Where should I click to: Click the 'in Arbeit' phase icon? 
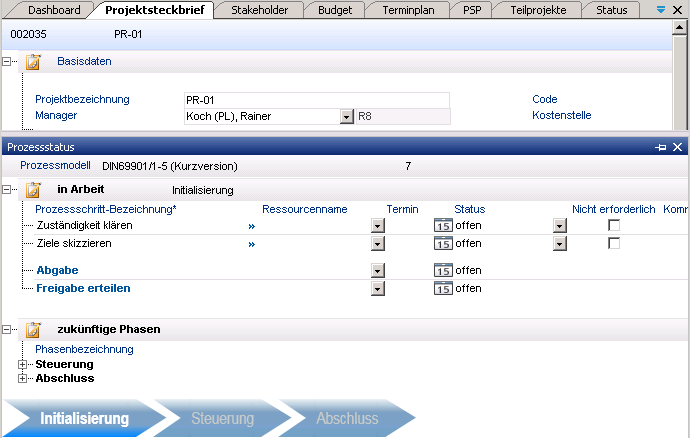[32, 190]
